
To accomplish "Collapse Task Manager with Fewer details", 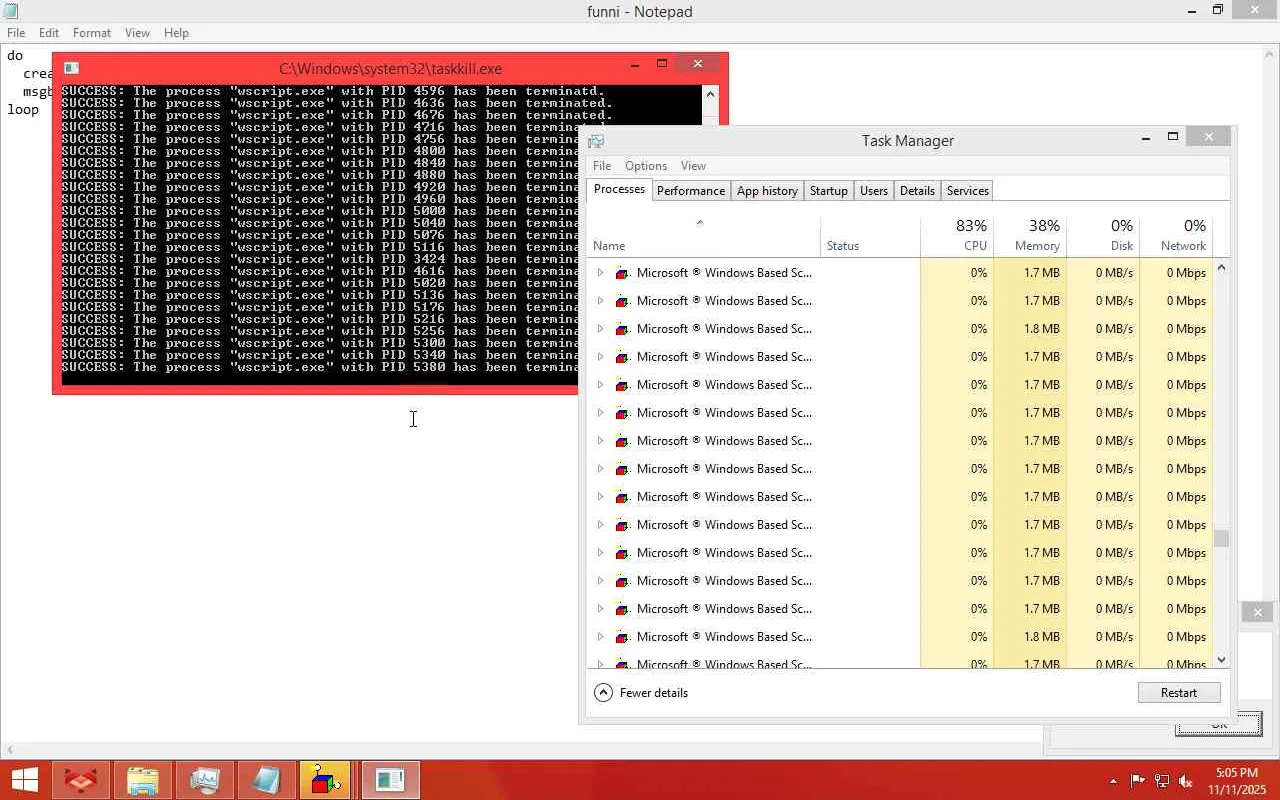I will coord(641,692).
